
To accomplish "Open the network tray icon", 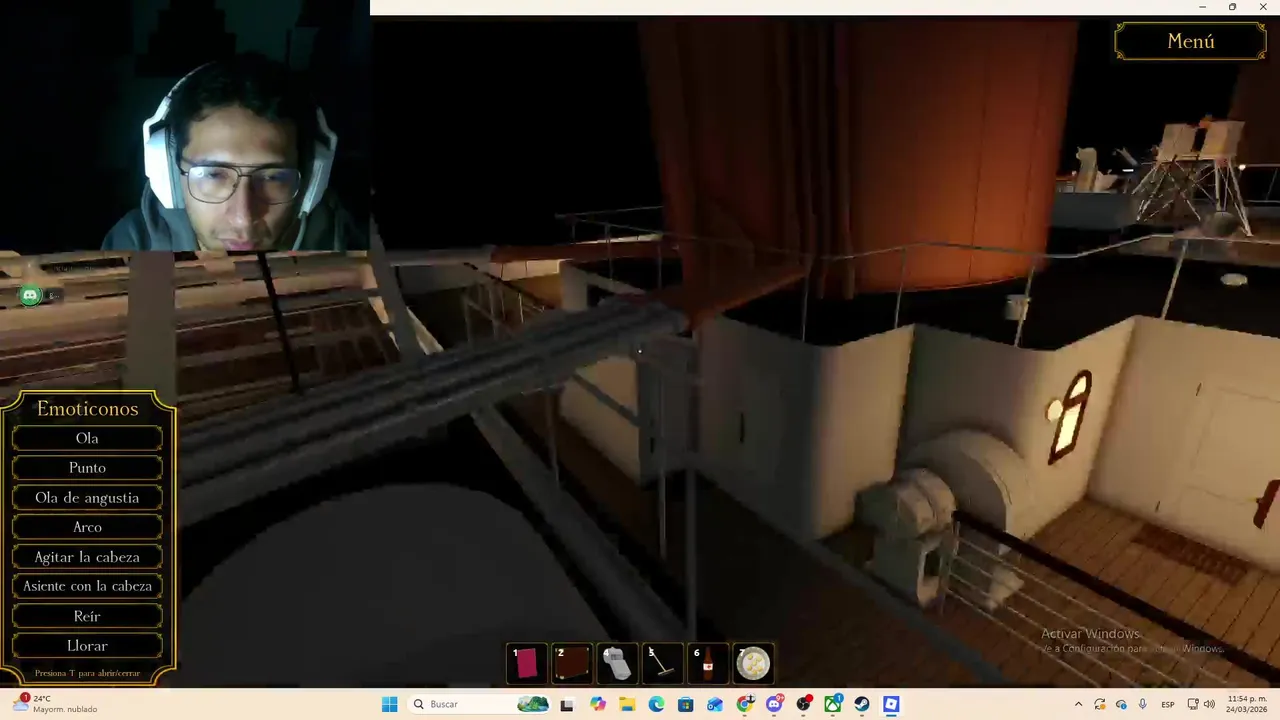I will tap(1192, 704).
